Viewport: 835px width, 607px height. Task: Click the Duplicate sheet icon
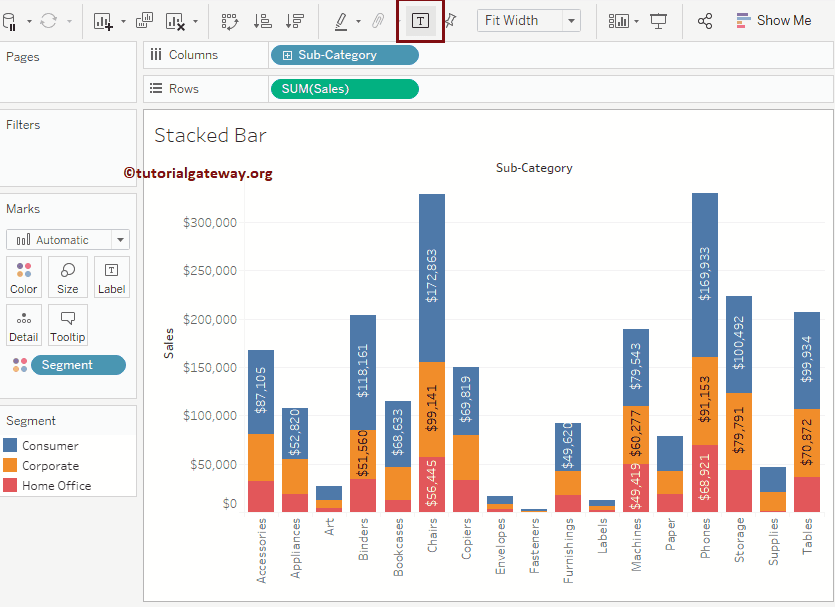coord(144,21)
